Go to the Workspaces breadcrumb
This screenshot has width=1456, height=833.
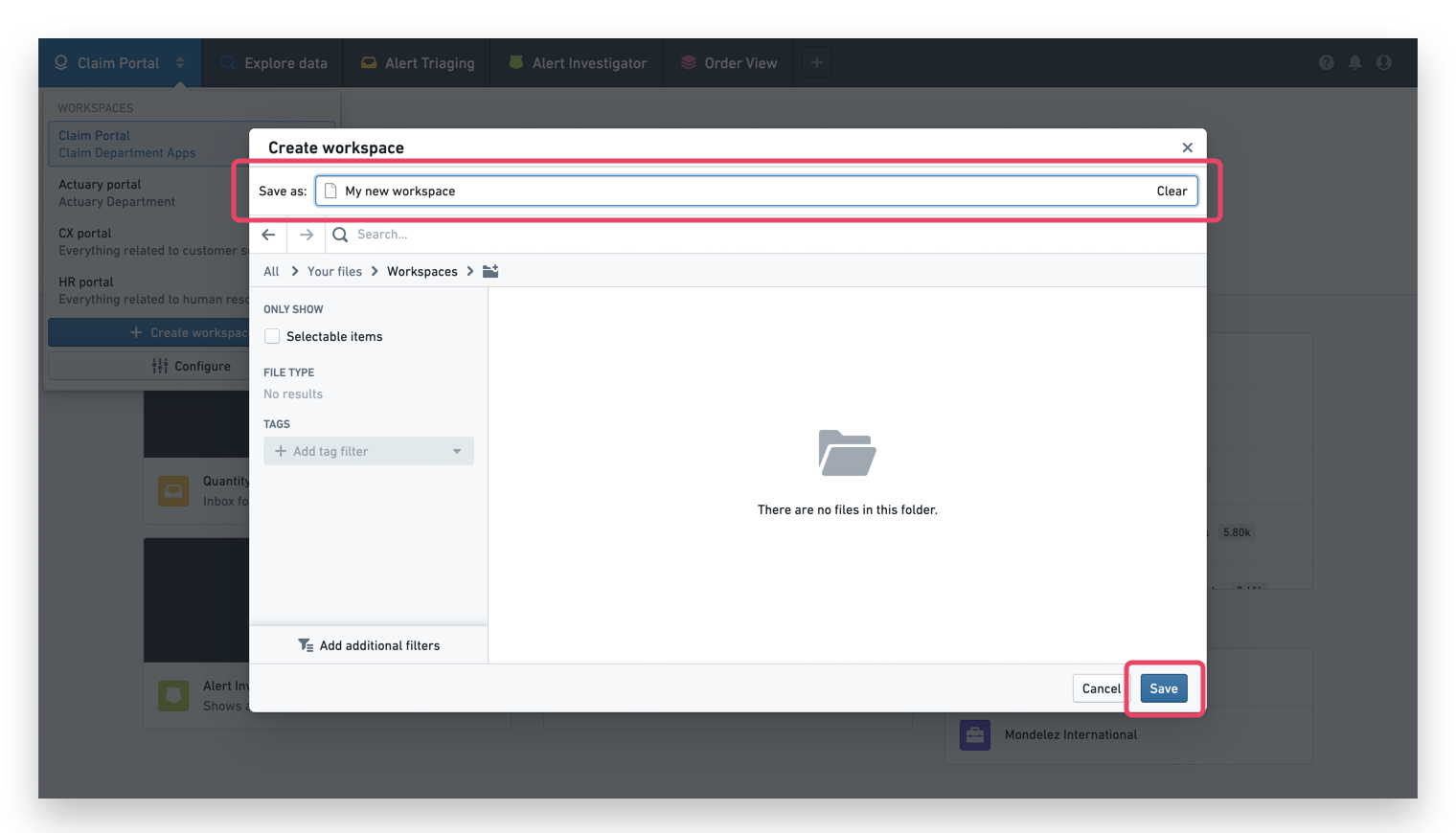[421, 271]
